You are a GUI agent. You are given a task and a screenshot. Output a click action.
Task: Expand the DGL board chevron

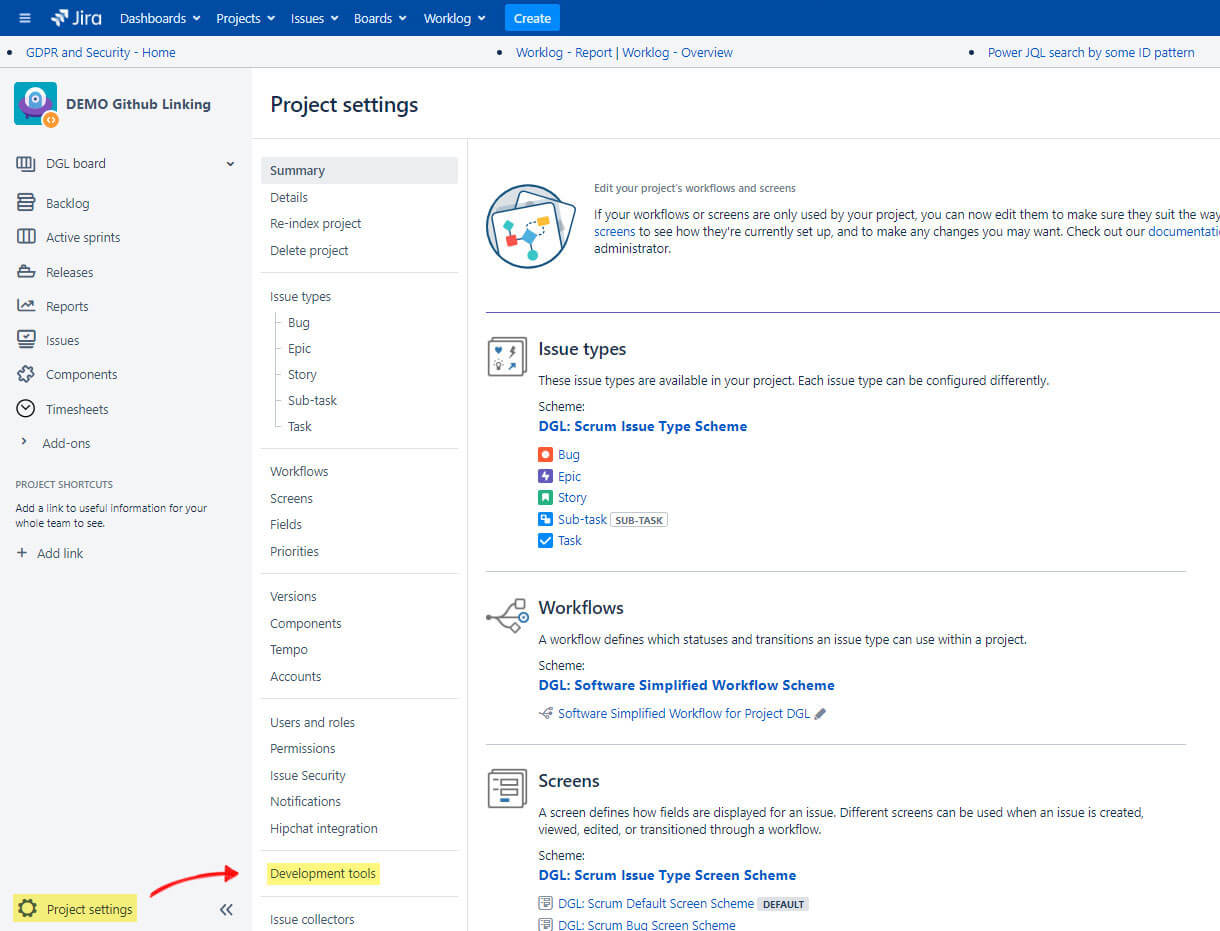(230, 164)
